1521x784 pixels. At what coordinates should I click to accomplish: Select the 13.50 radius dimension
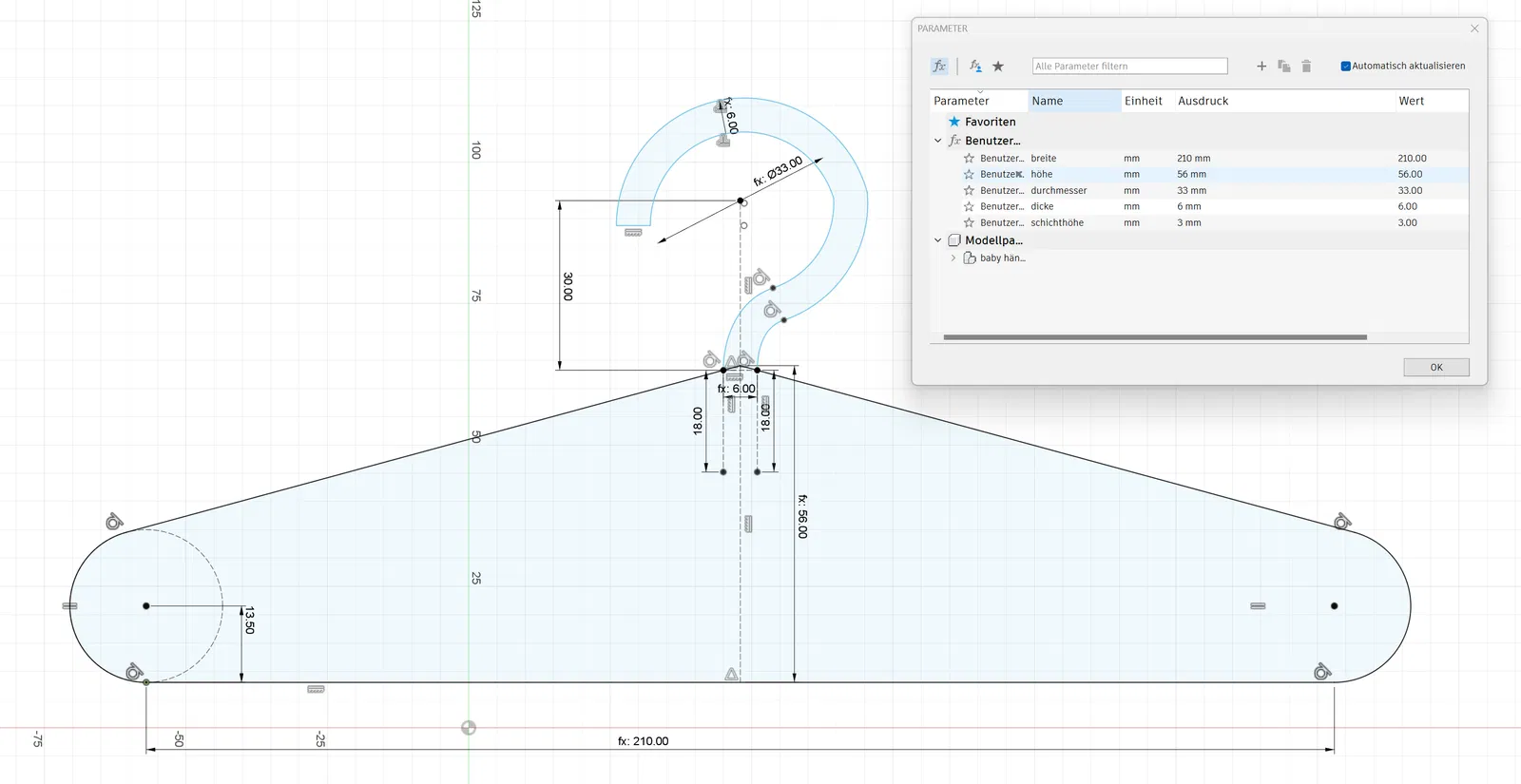pos(249,621)
